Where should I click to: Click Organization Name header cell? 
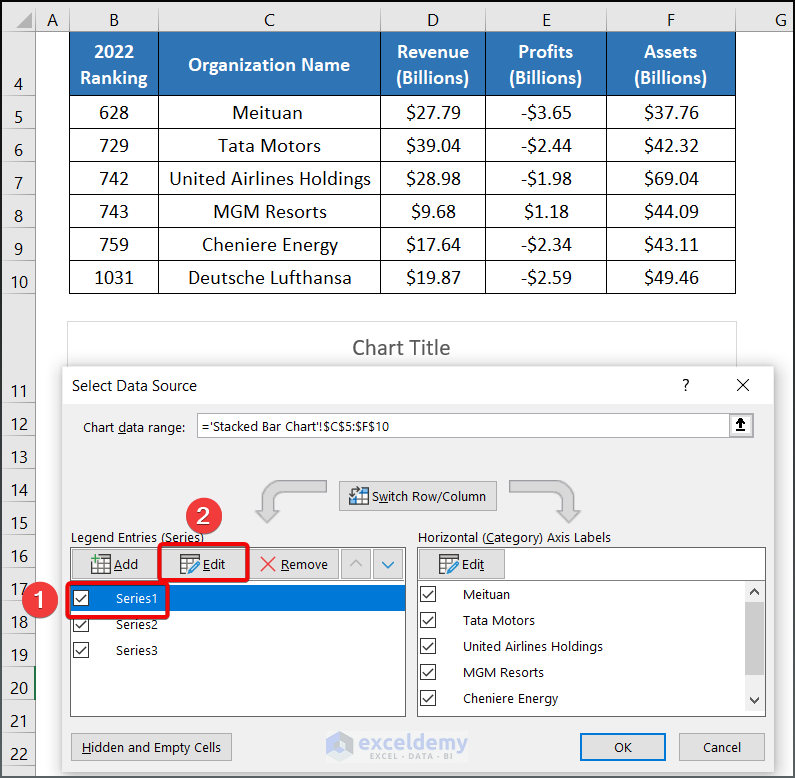coord(269,64)
